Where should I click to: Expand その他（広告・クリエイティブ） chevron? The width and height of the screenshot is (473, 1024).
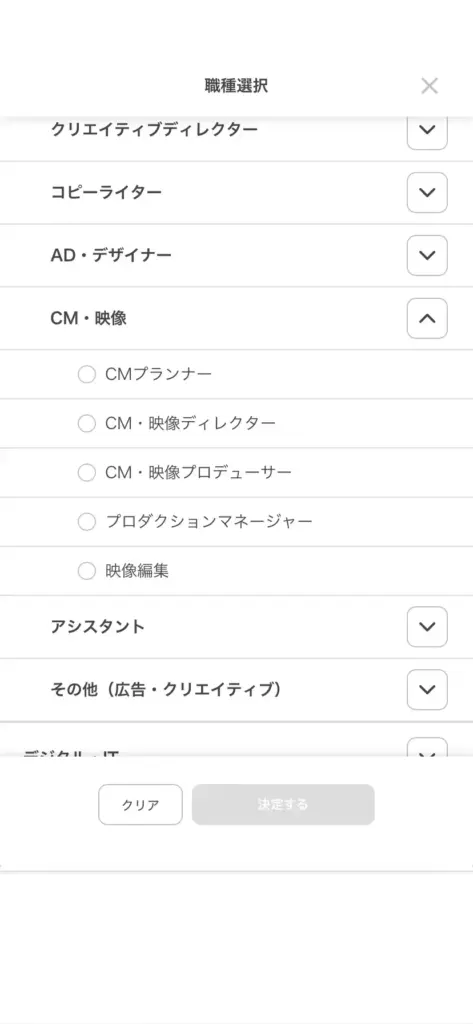(427, 689)
